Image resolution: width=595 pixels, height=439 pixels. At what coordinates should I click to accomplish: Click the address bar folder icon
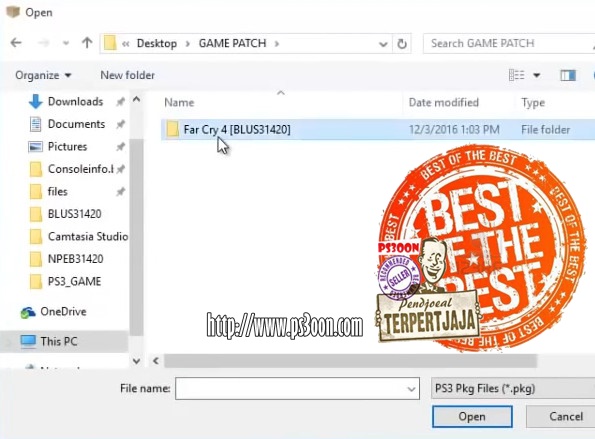tap(110, 43)
